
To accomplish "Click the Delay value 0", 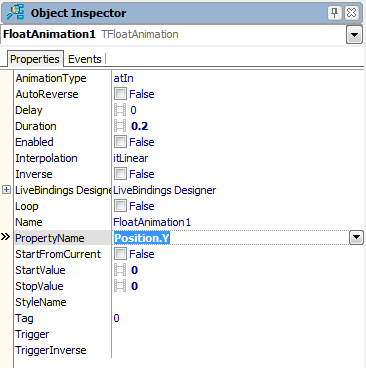I will point(133,110).
